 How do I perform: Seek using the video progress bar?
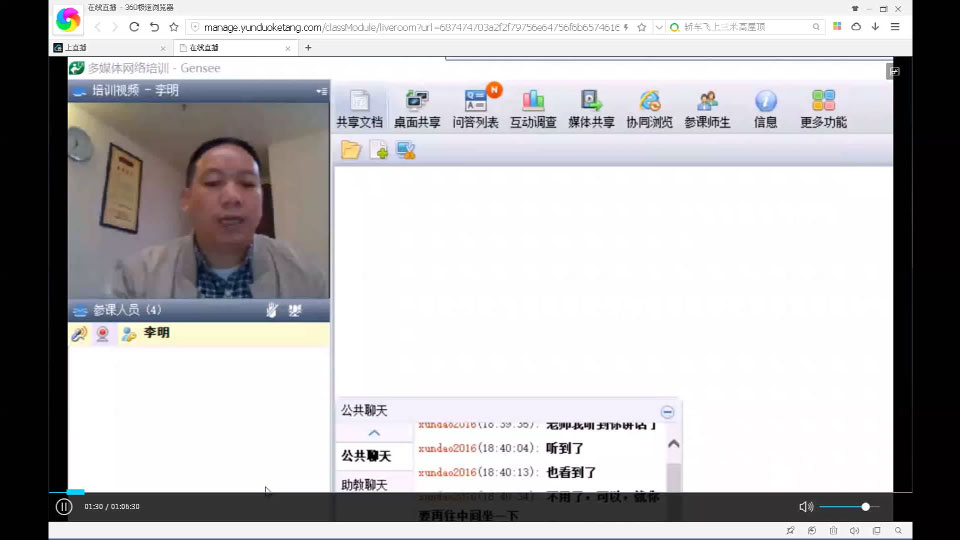pos(480,492)
